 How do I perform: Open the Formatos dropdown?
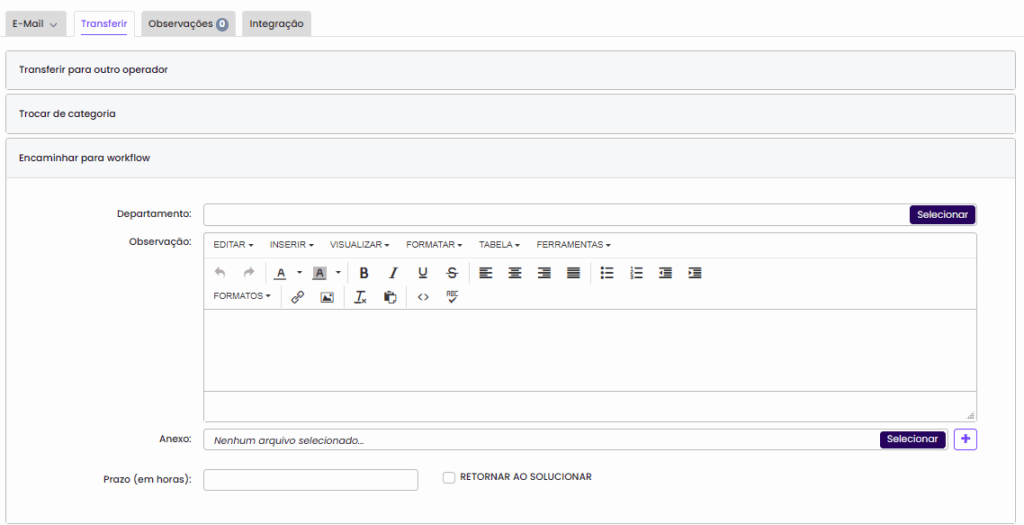coord(242,297)
